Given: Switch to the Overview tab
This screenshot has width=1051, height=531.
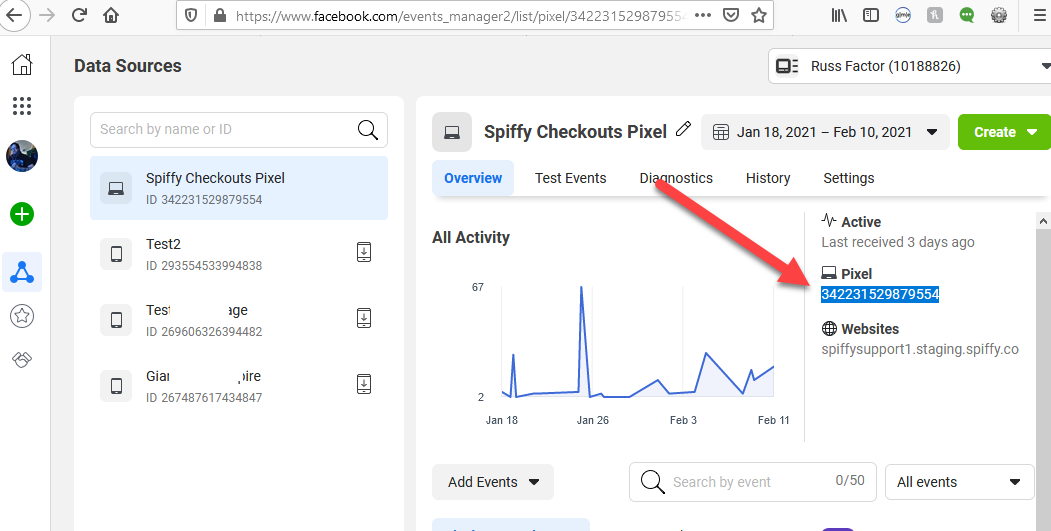Looking at the screenshot, I should (473, 178).
